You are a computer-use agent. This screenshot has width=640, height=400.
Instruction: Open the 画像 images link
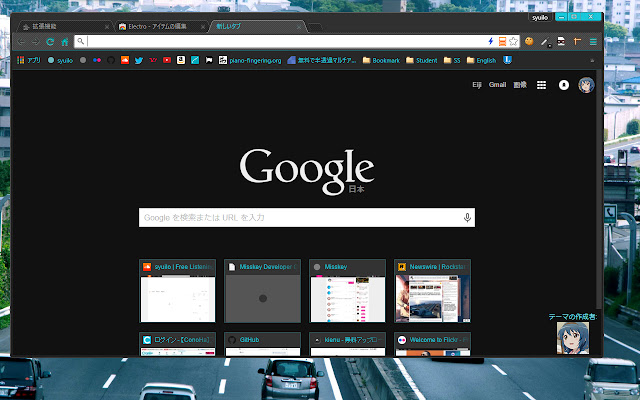[x=520, y=85]
